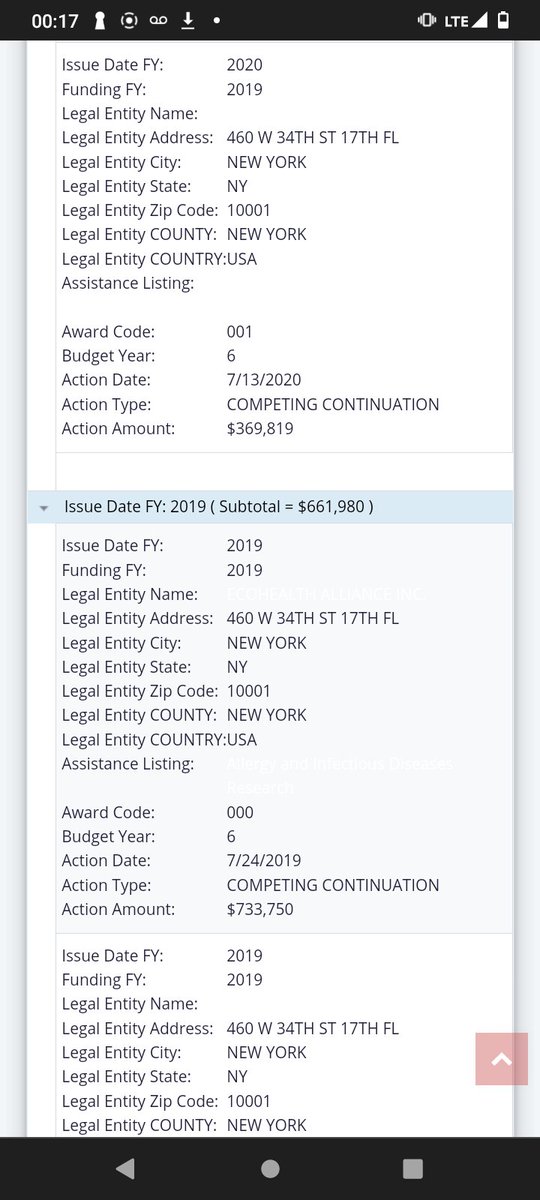540x1200 pixels.
Task: Tap the Legal Entity Name label below Issue Date 2020
Action: (130, 113)
